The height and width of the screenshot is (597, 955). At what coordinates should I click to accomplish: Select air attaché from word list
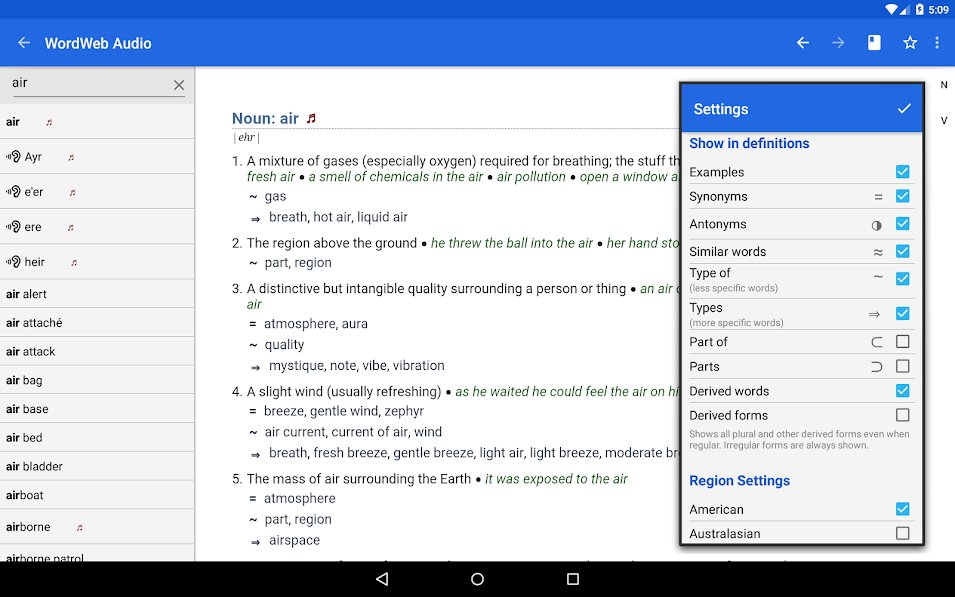(x=97, y=323)
